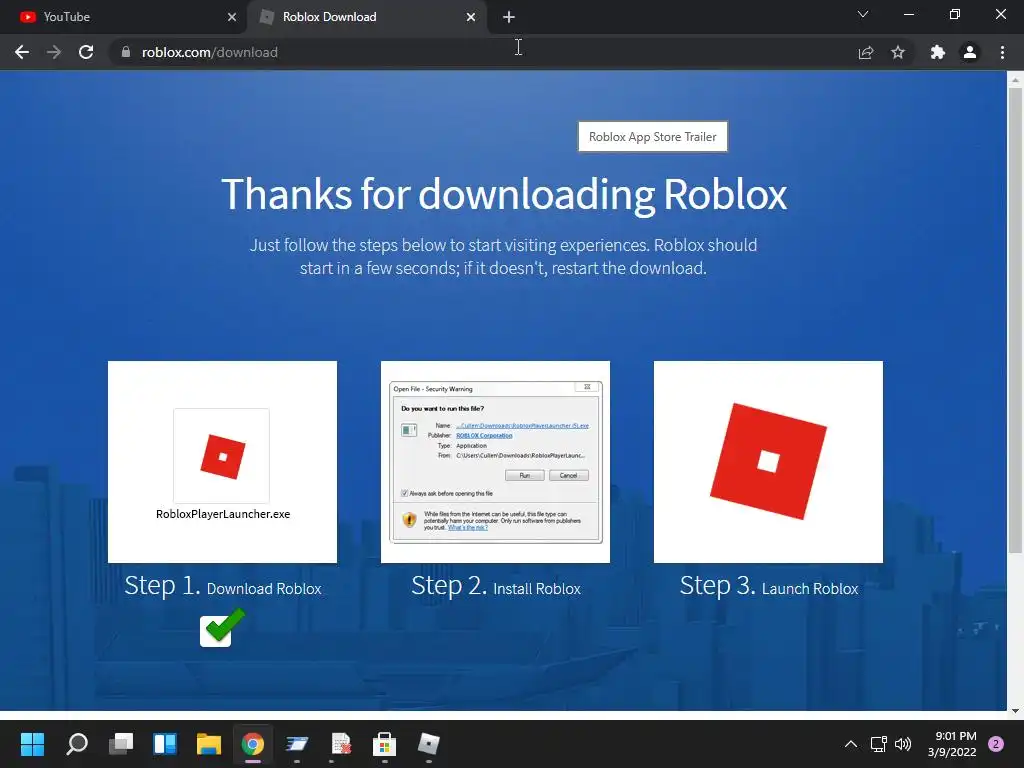Share this page via share icon
This screenshot has height=768, width=1024.
point(866,52)
